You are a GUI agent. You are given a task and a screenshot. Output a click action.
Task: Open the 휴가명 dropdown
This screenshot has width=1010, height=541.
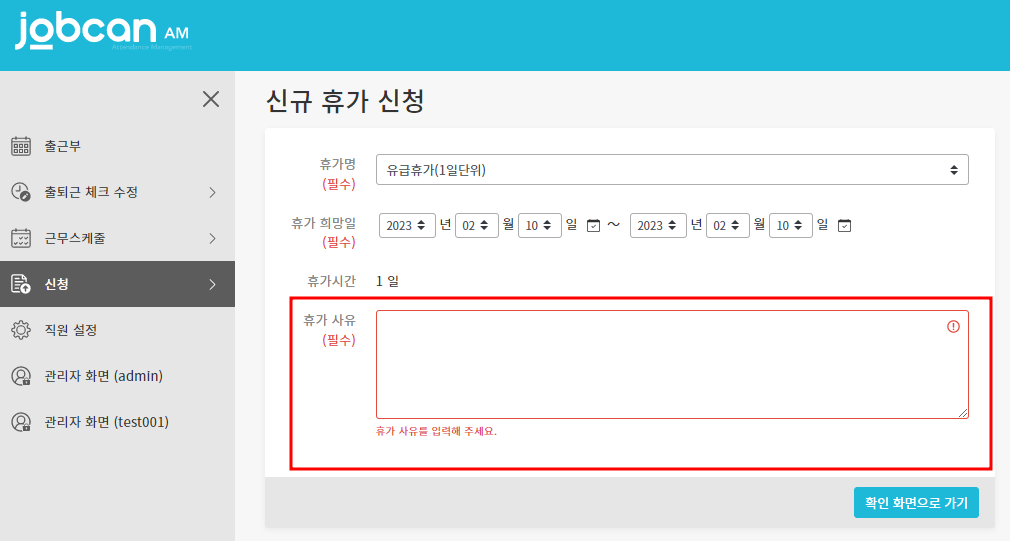click(x=672, y=170)
